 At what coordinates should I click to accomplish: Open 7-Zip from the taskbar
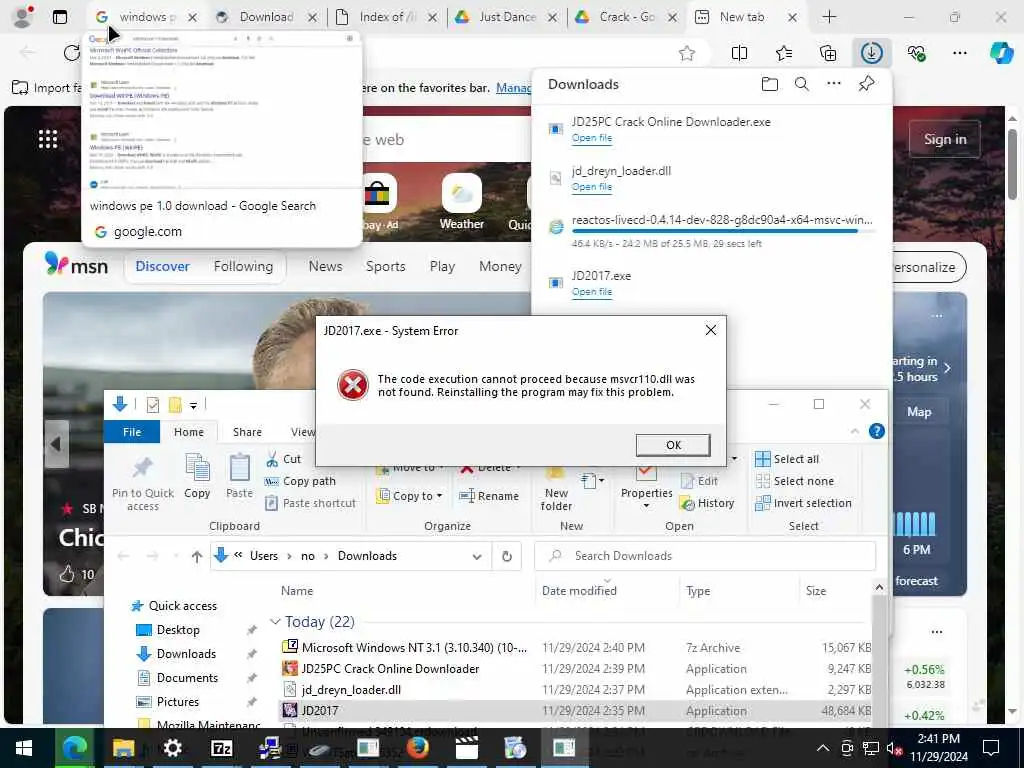[221, 748]
